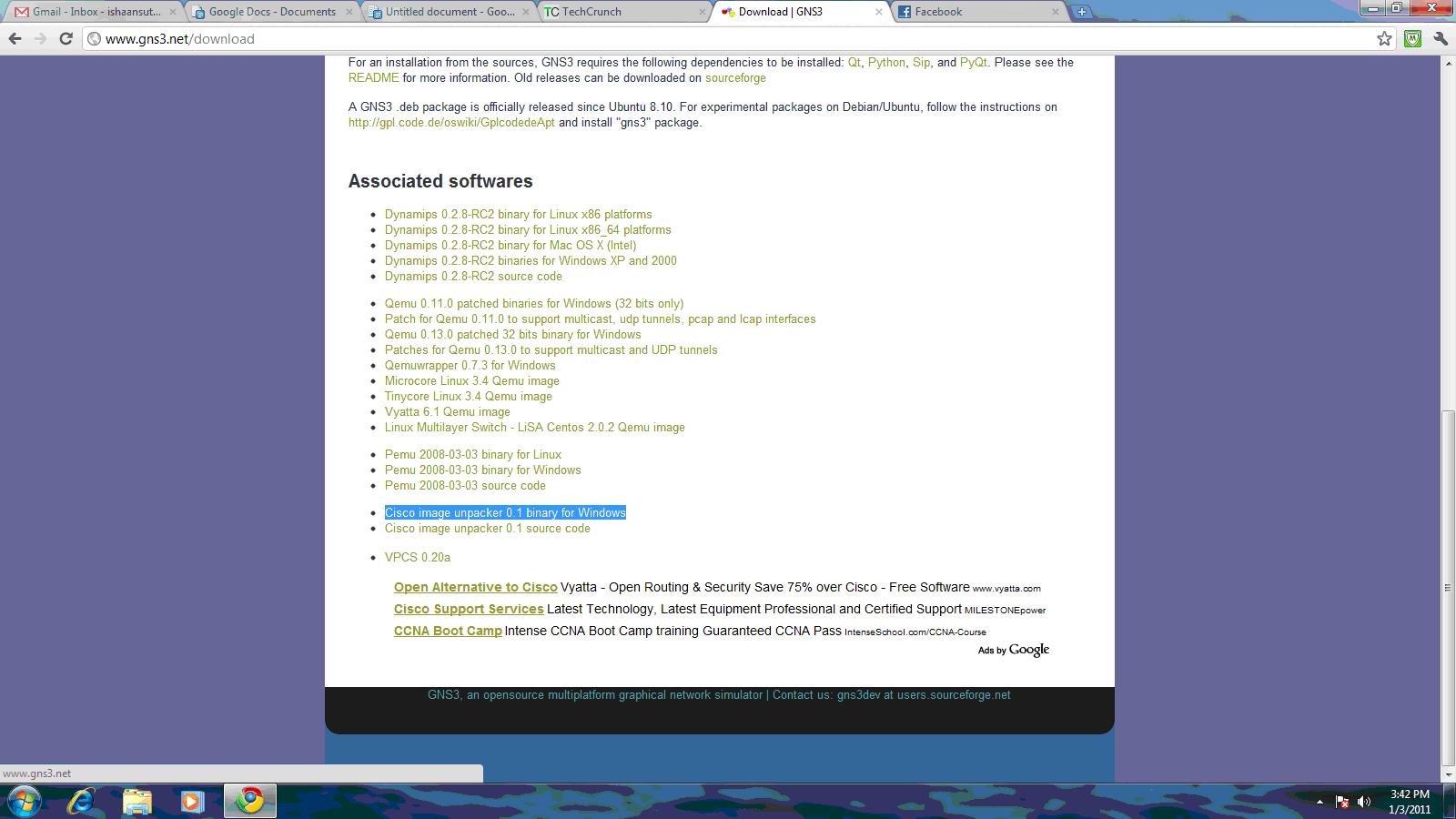Download Dynamips binary for Mac OS X

[x=511, y=246]
